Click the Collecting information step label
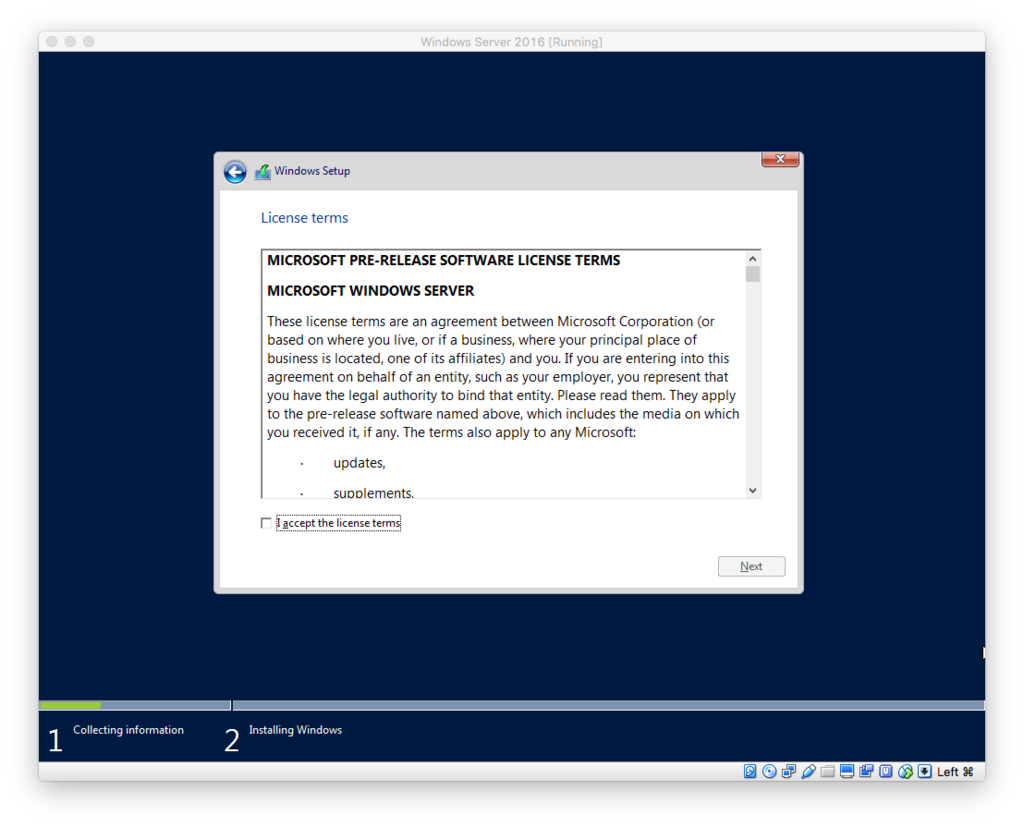The image size is (1024, 827). pyautogui.click(x=128, y=730)
